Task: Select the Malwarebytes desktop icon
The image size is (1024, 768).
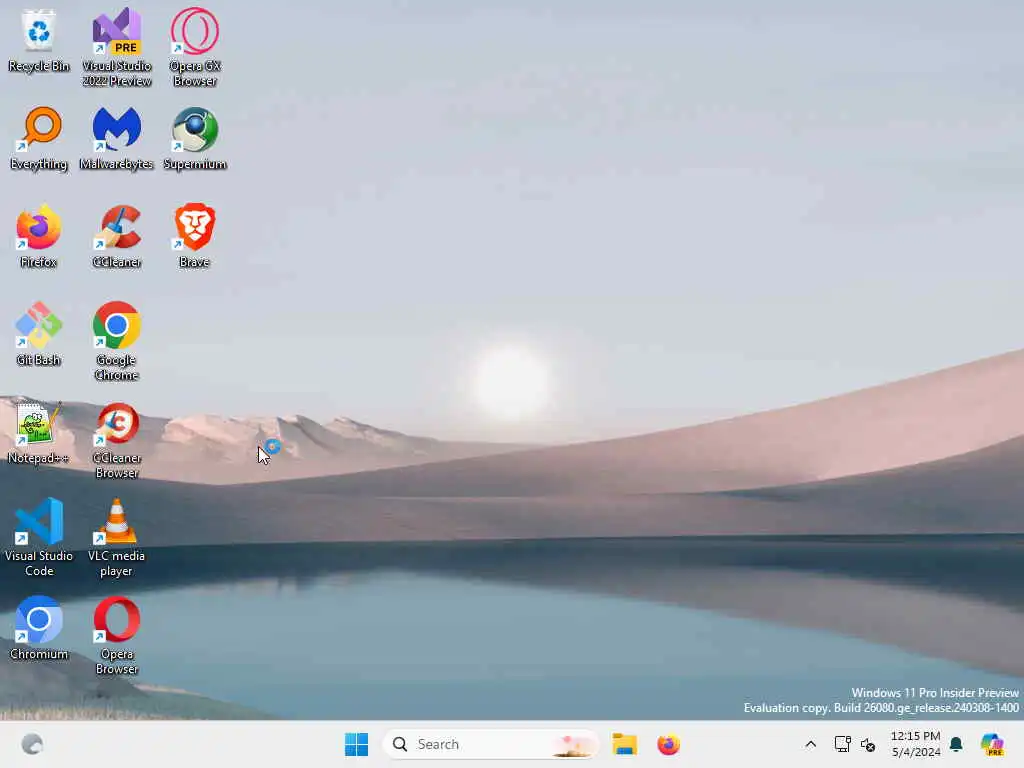Action: tap(117, 138)
